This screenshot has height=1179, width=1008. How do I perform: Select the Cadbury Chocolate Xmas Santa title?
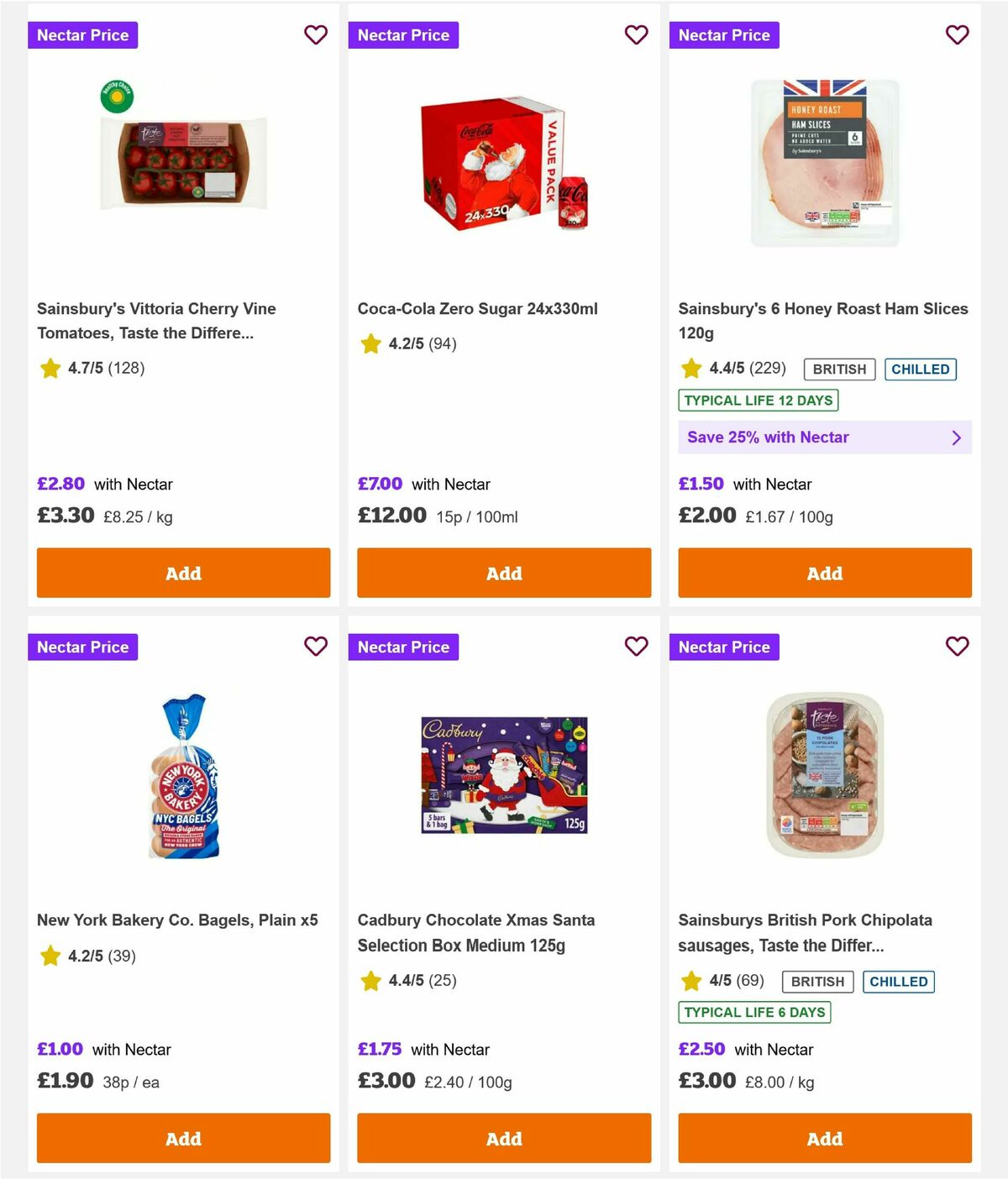[476, 932]
